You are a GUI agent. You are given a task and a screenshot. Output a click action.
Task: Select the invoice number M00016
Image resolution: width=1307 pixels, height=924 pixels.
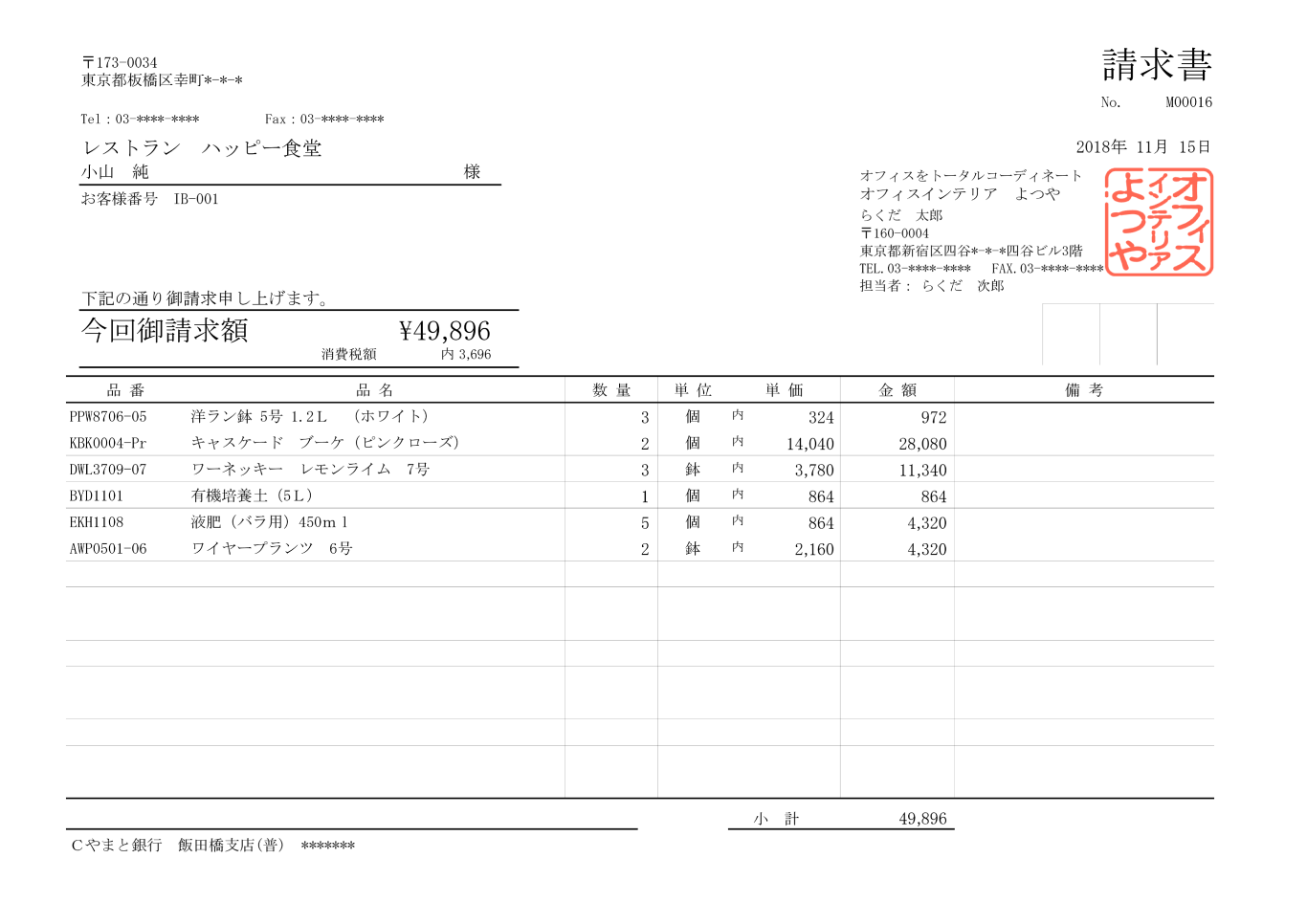point(1189,102)
